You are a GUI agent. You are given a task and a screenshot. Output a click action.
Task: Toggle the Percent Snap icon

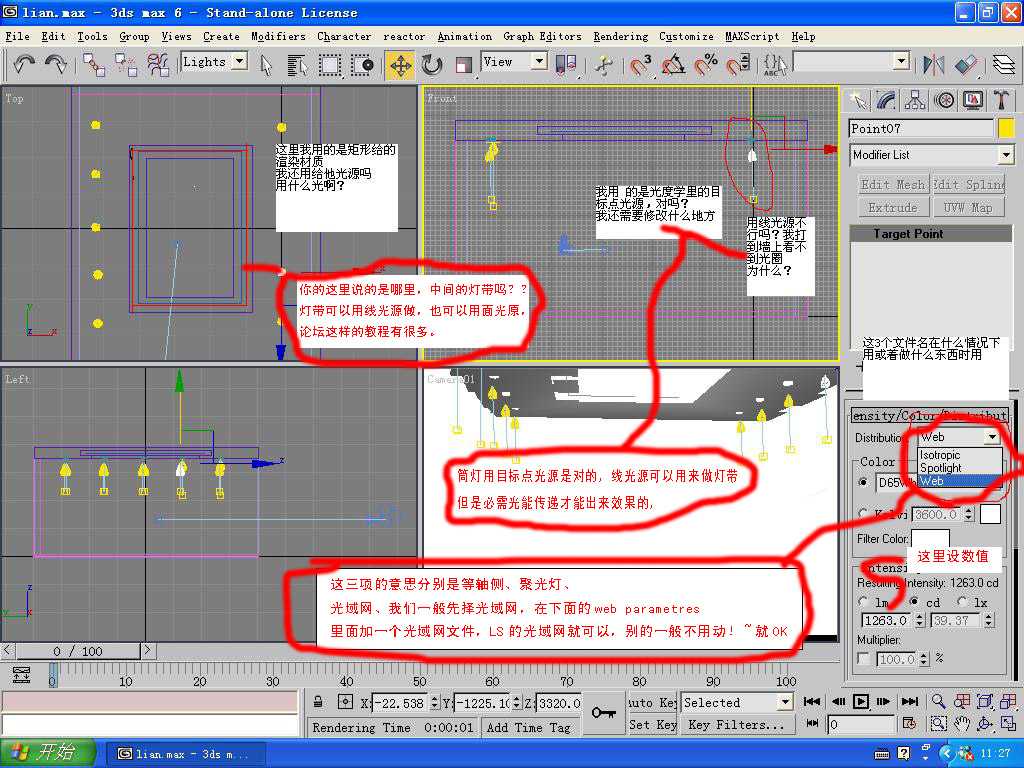(x=706, y=65)
